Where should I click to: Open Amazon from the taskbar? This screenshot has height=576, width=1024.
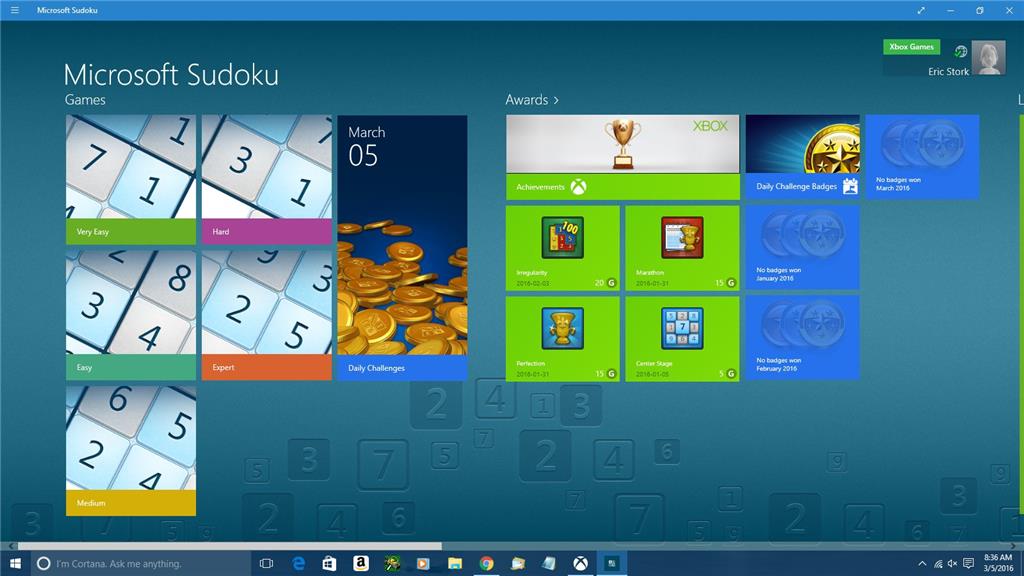point(360,563)
